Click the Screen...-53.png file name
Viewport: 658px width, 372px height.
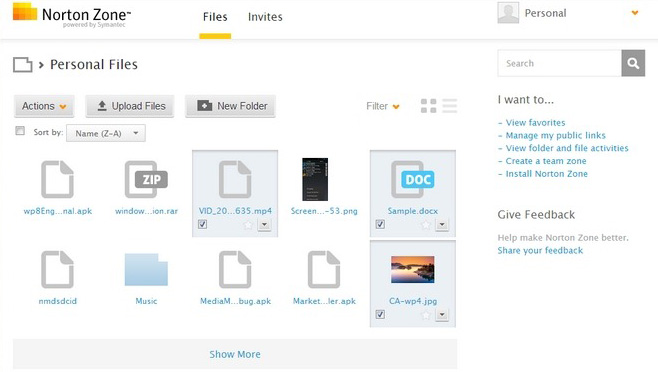pyautogui.click(x=324, y=211)
